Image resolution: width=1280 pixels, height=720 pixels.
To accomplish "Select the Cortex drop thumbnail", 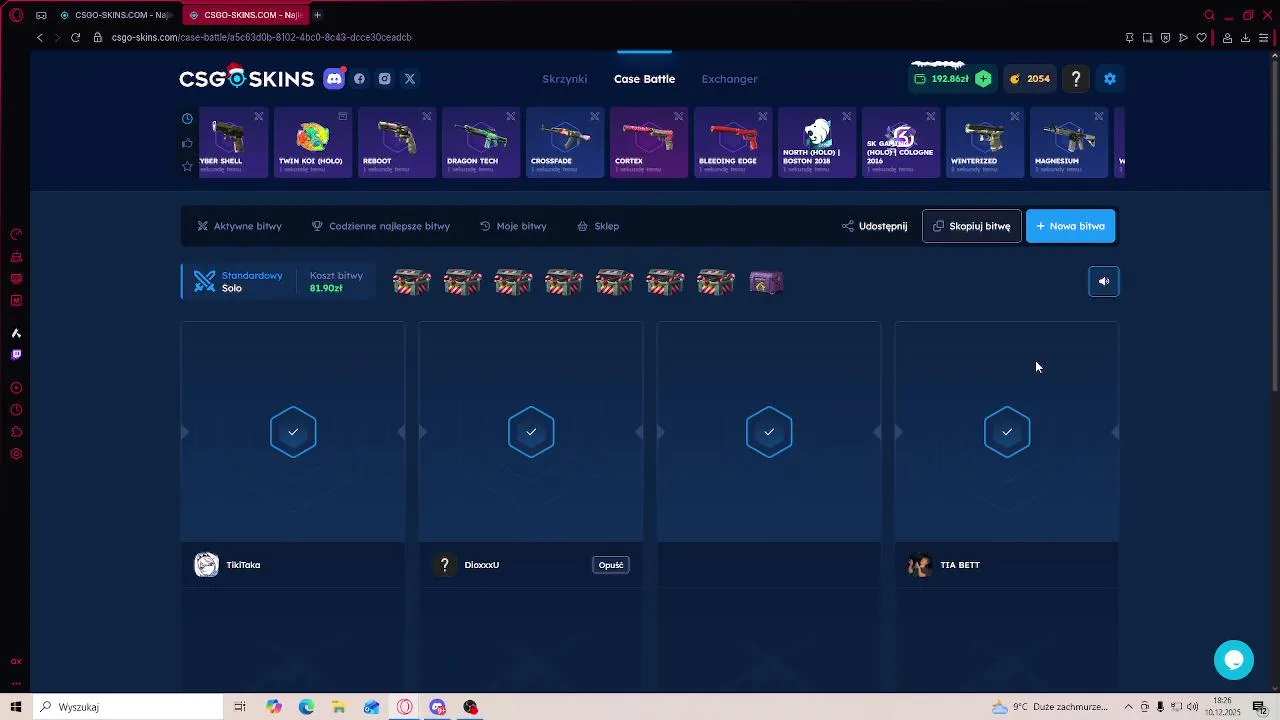I will (649, 142).
